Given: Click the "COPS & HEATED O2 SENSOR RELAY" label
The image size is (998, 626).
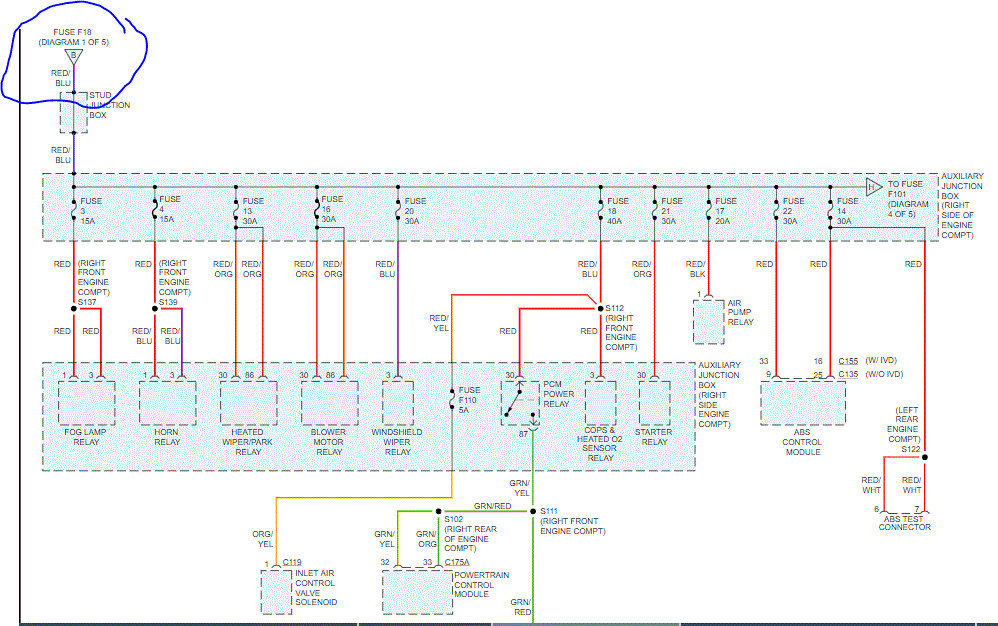Looking at the screenshot, I should pos(600,444).
